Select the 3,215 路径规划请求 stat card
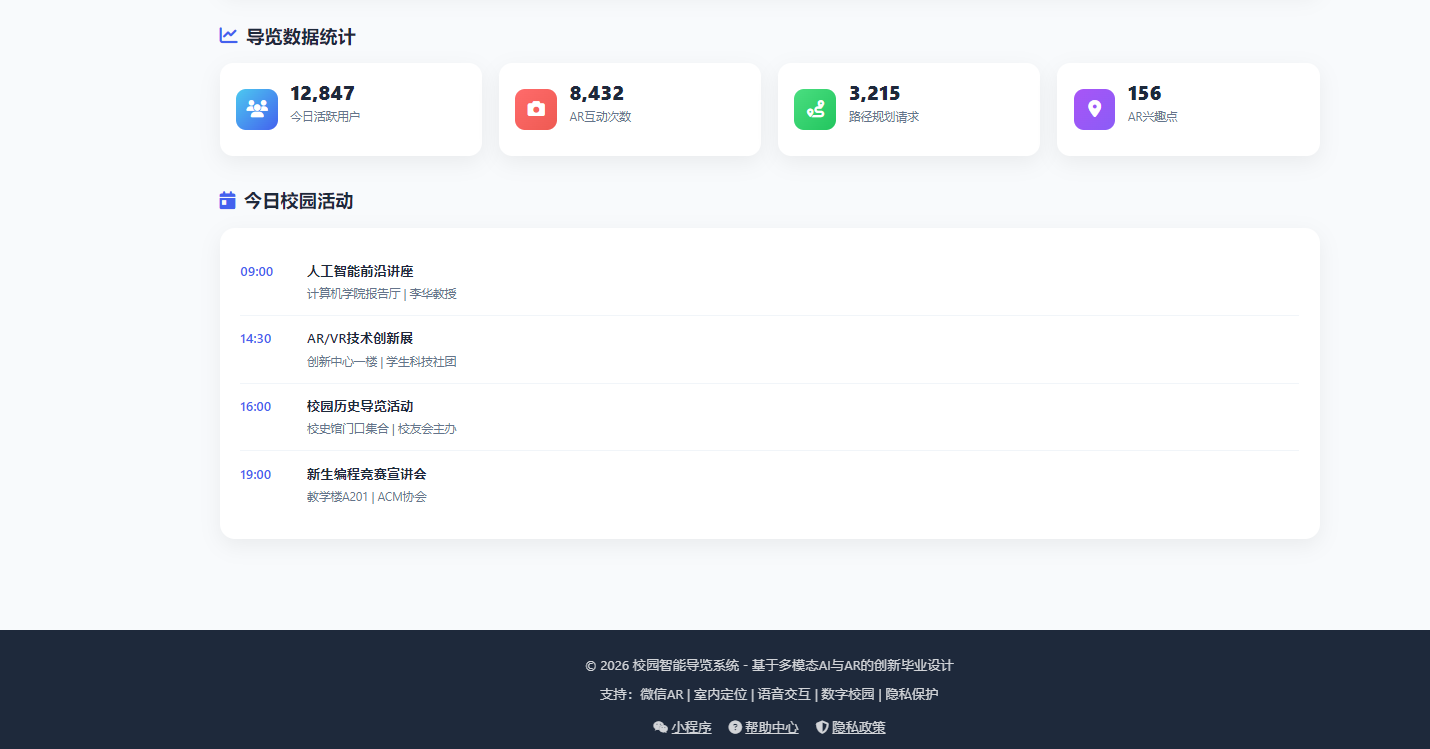 point(908,109)
